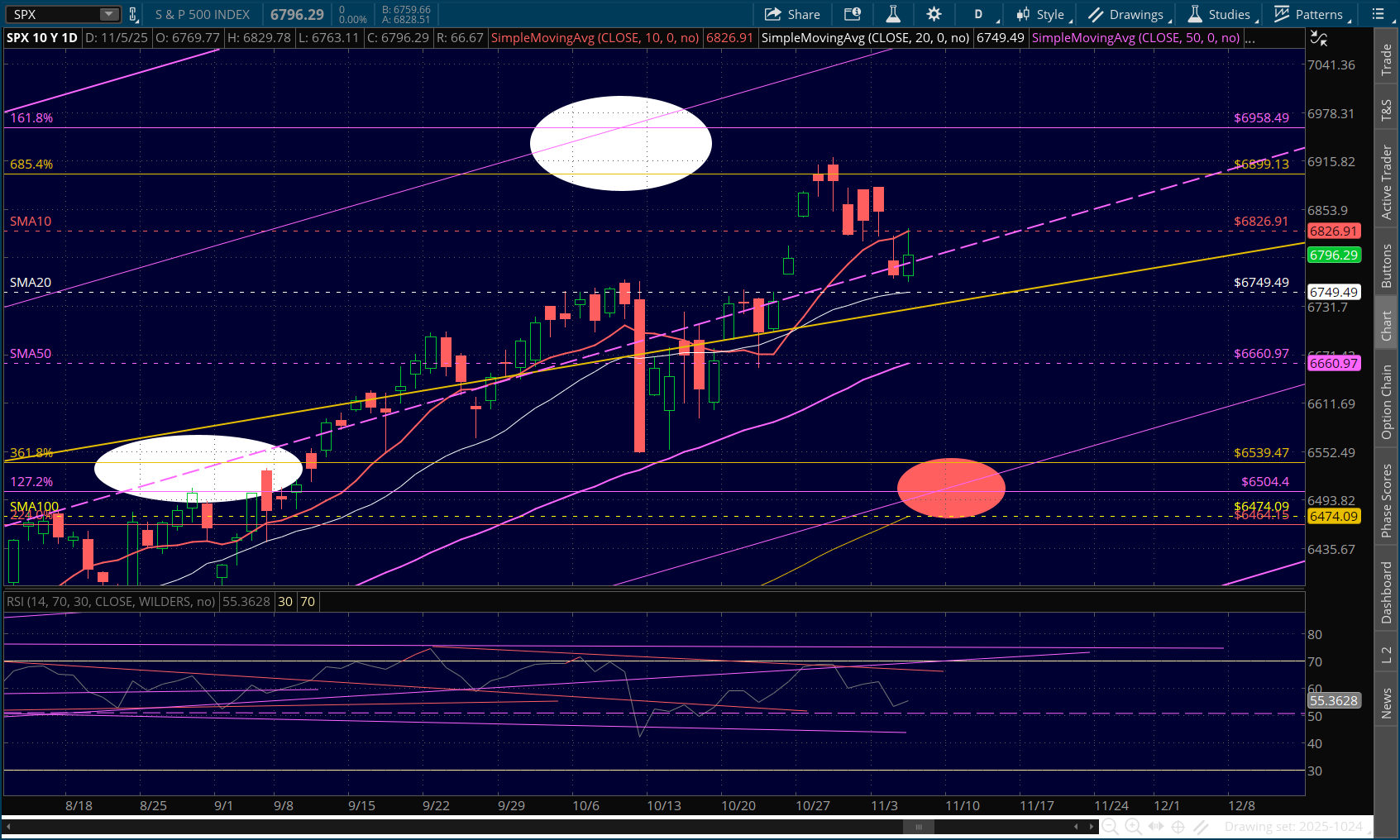Click the hide-studies crossed-arrows icon on chart header

pyautogui.click(x=1319, y=38)
